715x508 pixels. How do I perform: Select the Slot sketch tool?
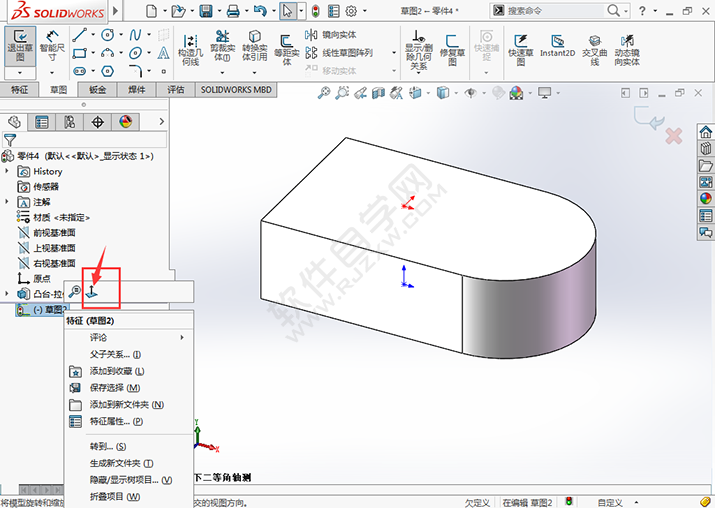(79, 72)
